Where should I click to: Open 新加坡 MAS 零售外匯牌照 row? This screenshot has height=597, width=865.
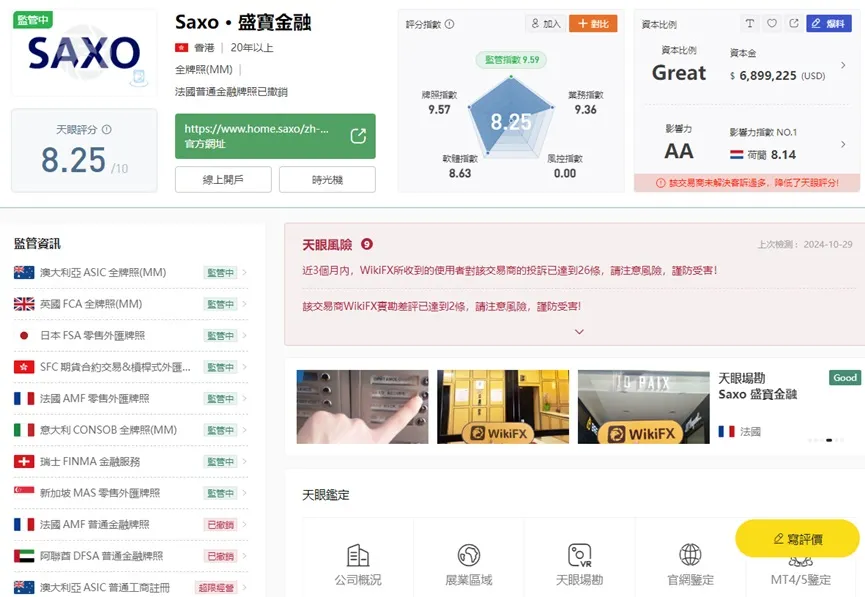tap(131, 493)
